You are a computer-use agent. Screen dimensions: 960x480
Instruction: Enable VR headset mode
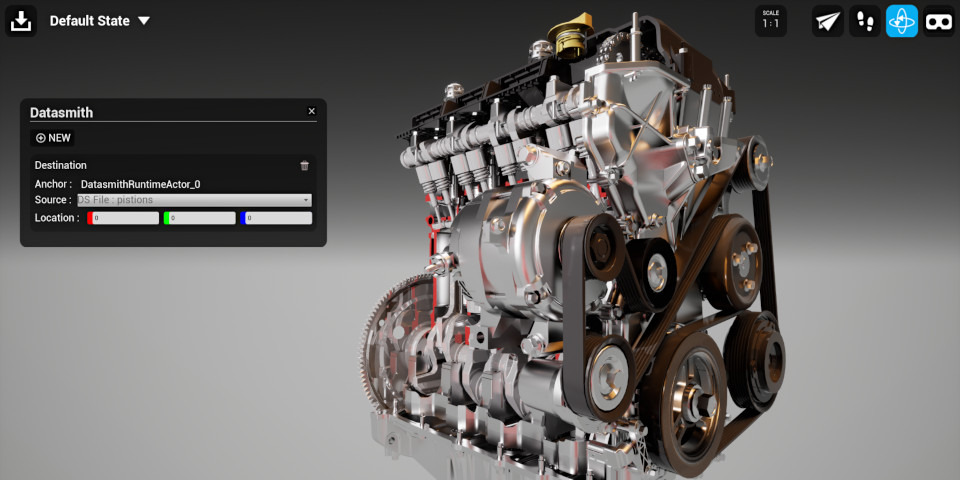(x=939, y=21)
